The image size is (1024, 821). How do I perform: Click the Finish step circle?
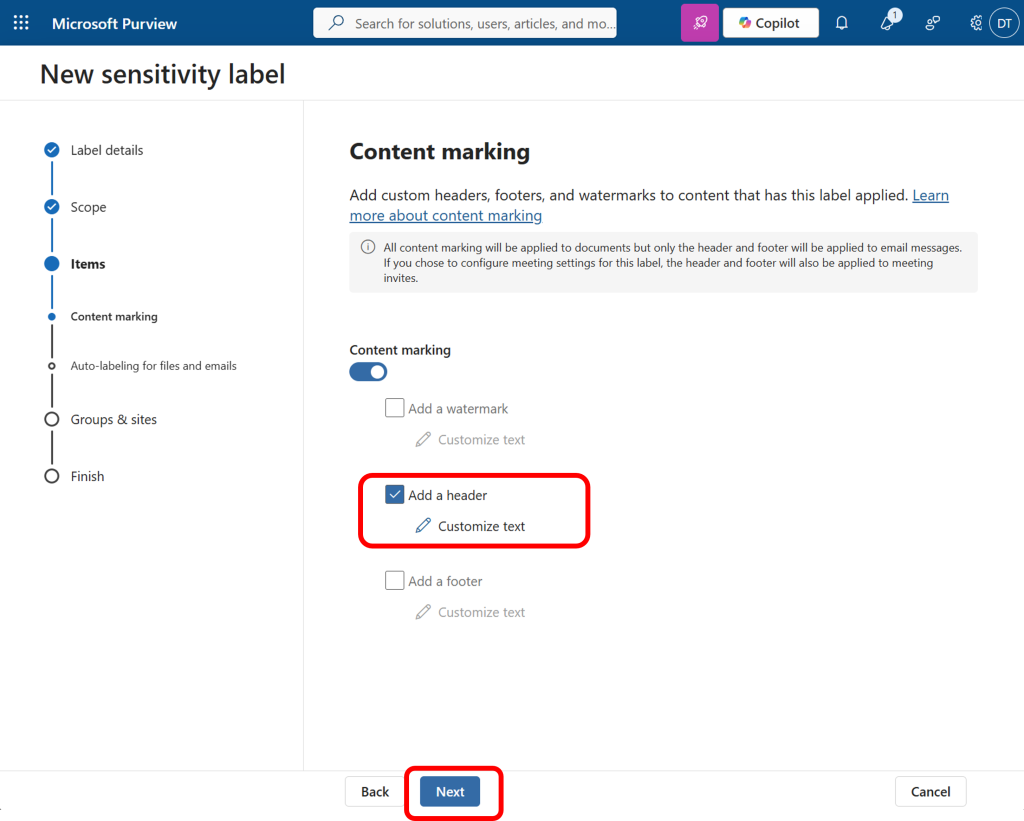[x=52, y=476]
